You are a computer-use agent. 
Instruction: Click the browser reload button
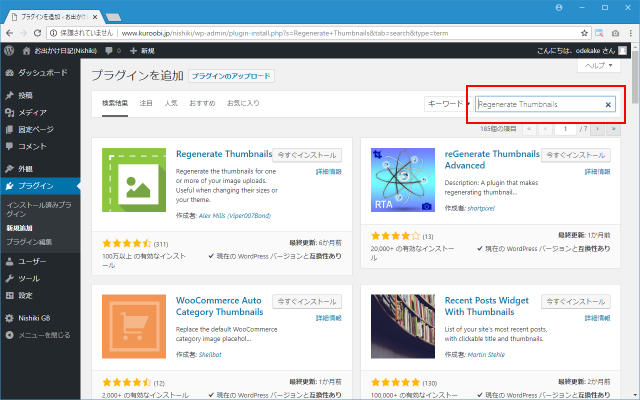tap(44, 31)
